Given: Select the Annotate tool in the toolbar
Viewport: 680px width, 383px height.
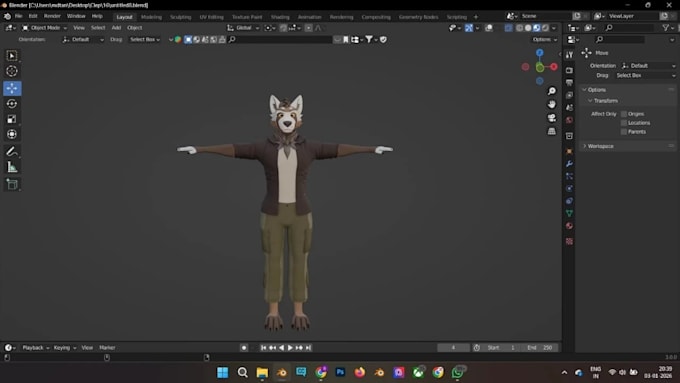Looking at the screenshot, I should [12, 151].
